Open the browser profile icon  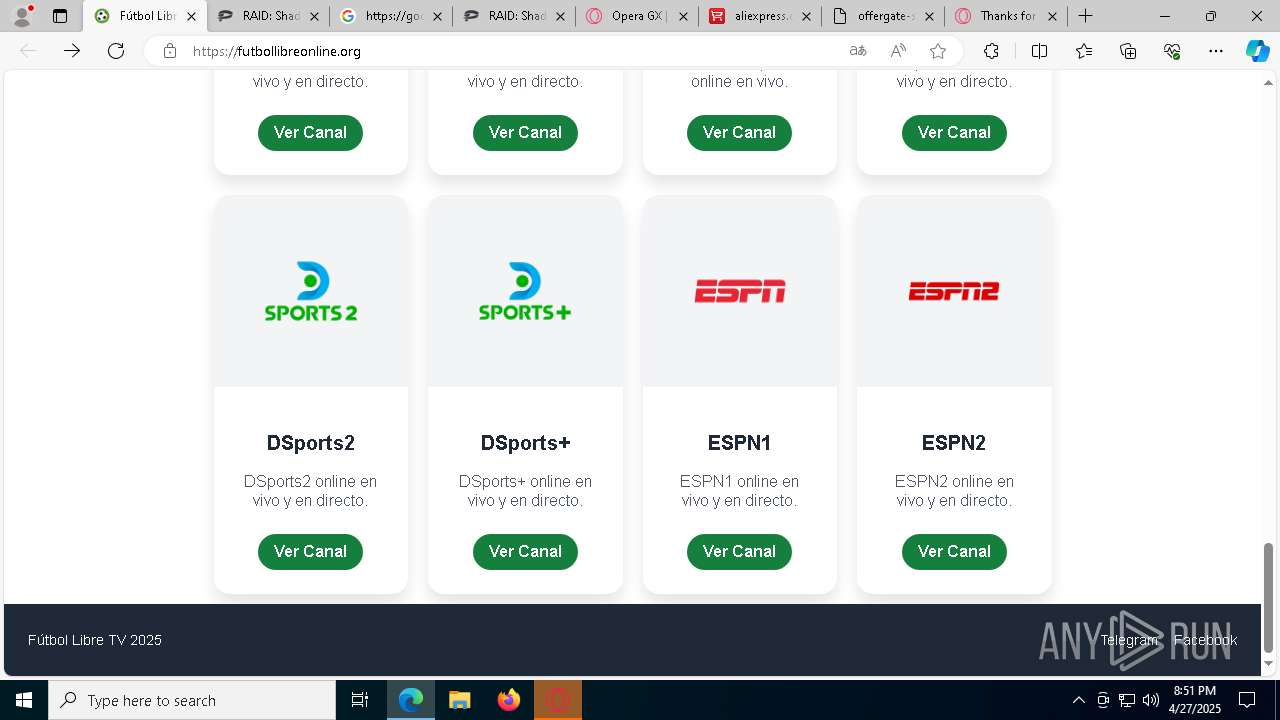coord(22,16)
